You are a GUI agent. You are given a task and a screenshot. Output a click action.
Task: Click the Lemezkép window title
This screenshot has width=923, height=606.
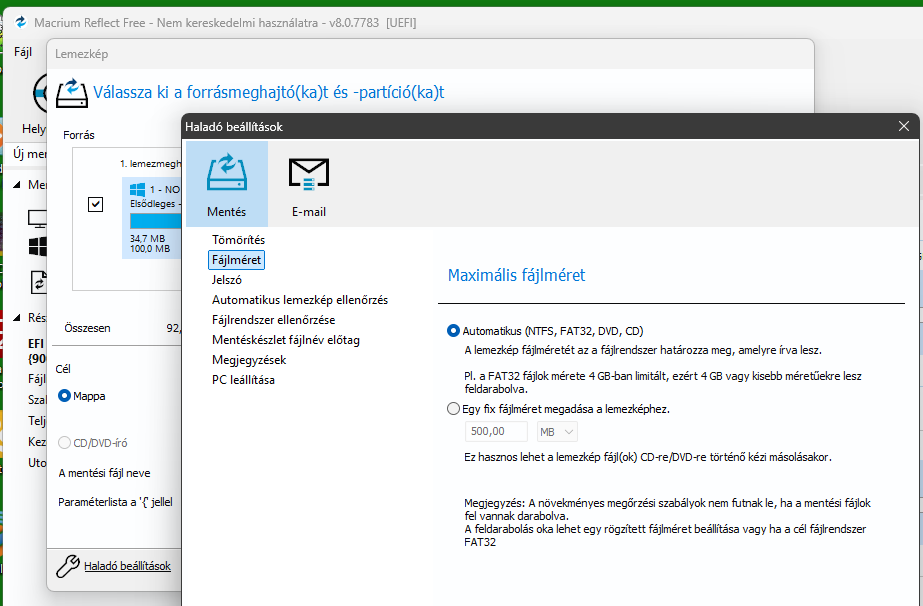pyautogui.click(x=81, y=54)
